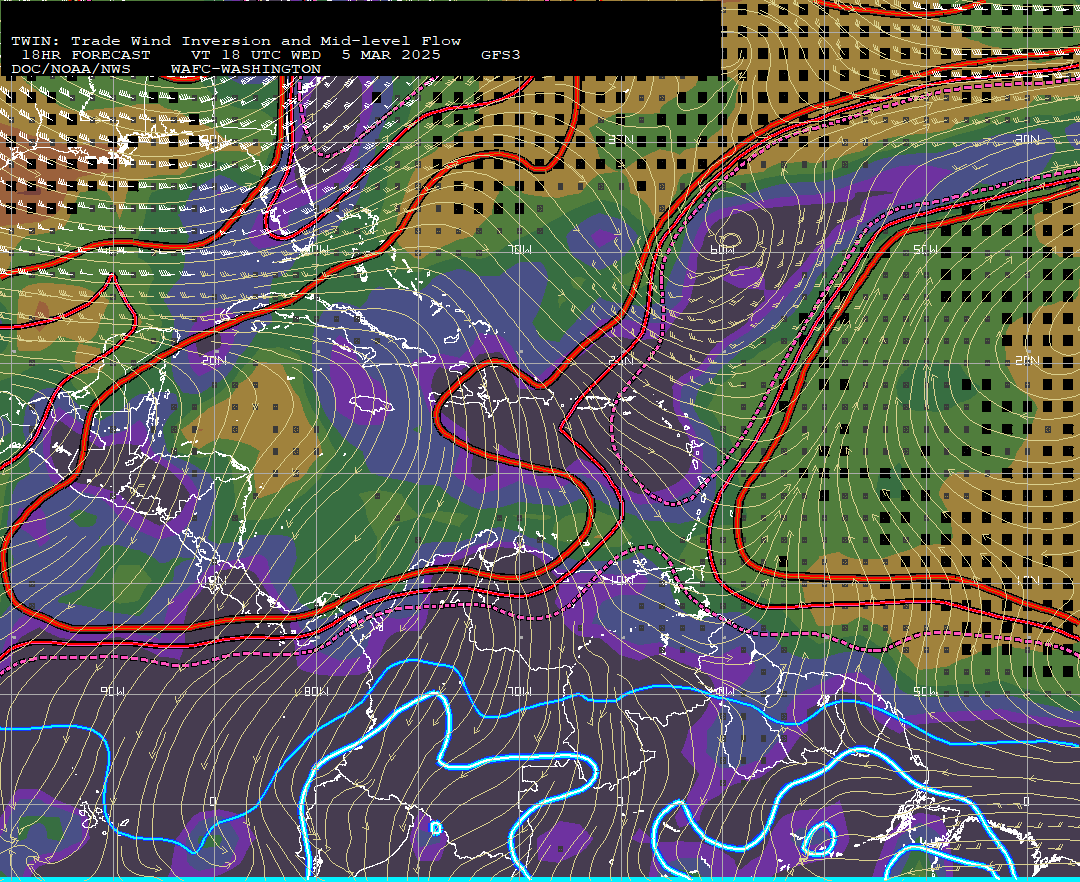Viewport: 1080px width, 882px height.
Task: Click the '18HR FORECAST' header text
Action: tap(85, 55)
